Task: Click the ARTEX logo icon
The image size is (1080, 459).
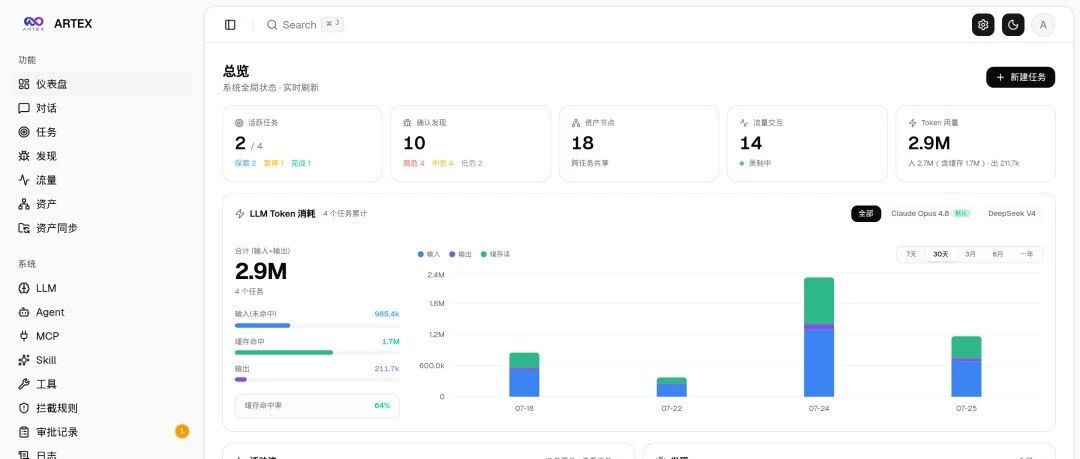Action: pyautogui.click(x=33, y=24)
